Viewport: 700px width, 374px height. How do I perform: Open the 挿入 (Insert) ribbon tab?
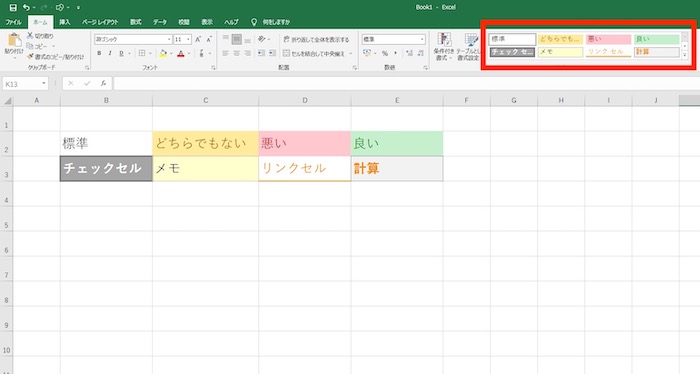pyautogui.click(x=65, y=22)
